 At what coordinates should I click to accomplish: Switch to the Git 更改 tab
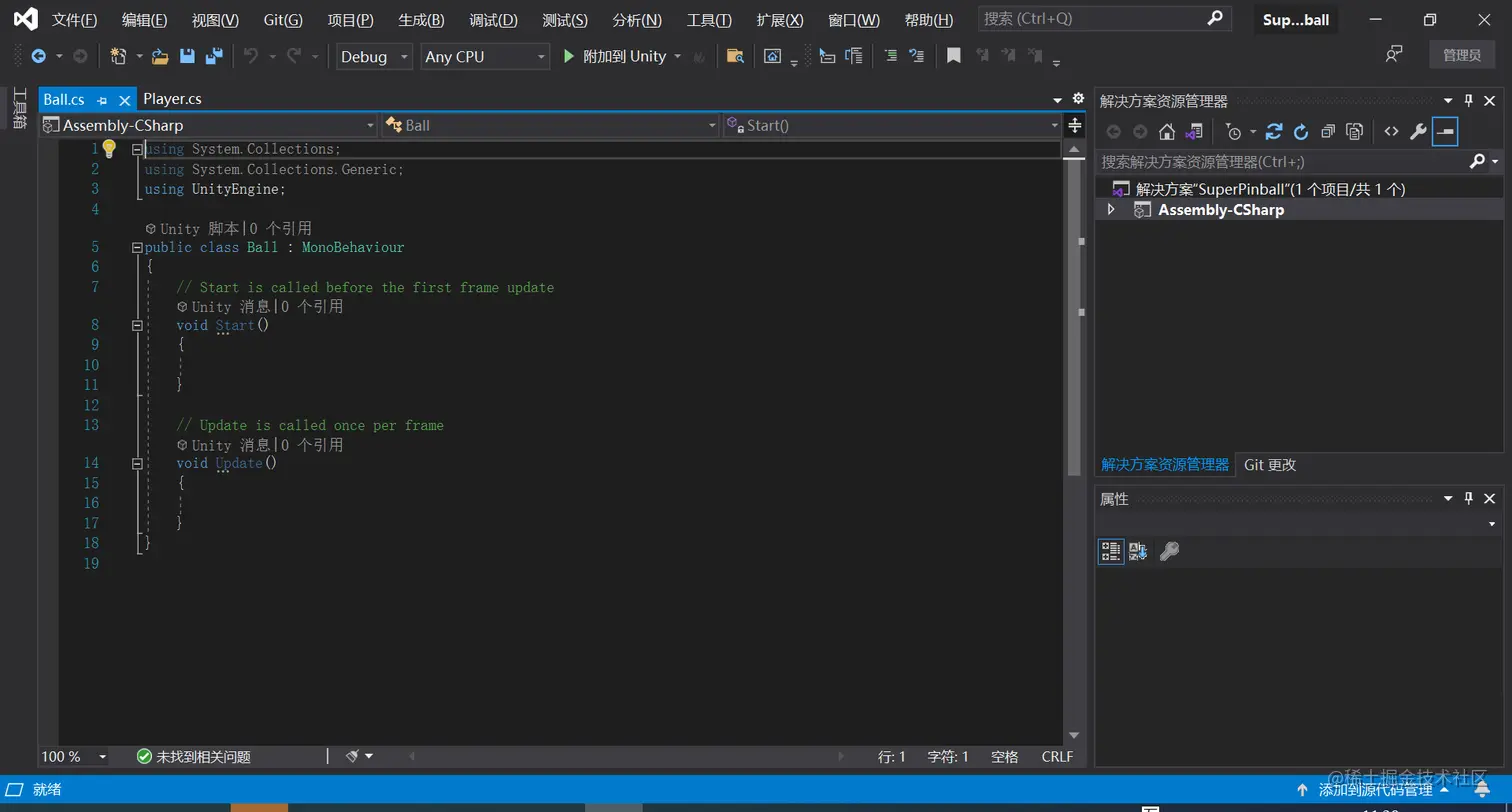click(x=1270, y=465)
